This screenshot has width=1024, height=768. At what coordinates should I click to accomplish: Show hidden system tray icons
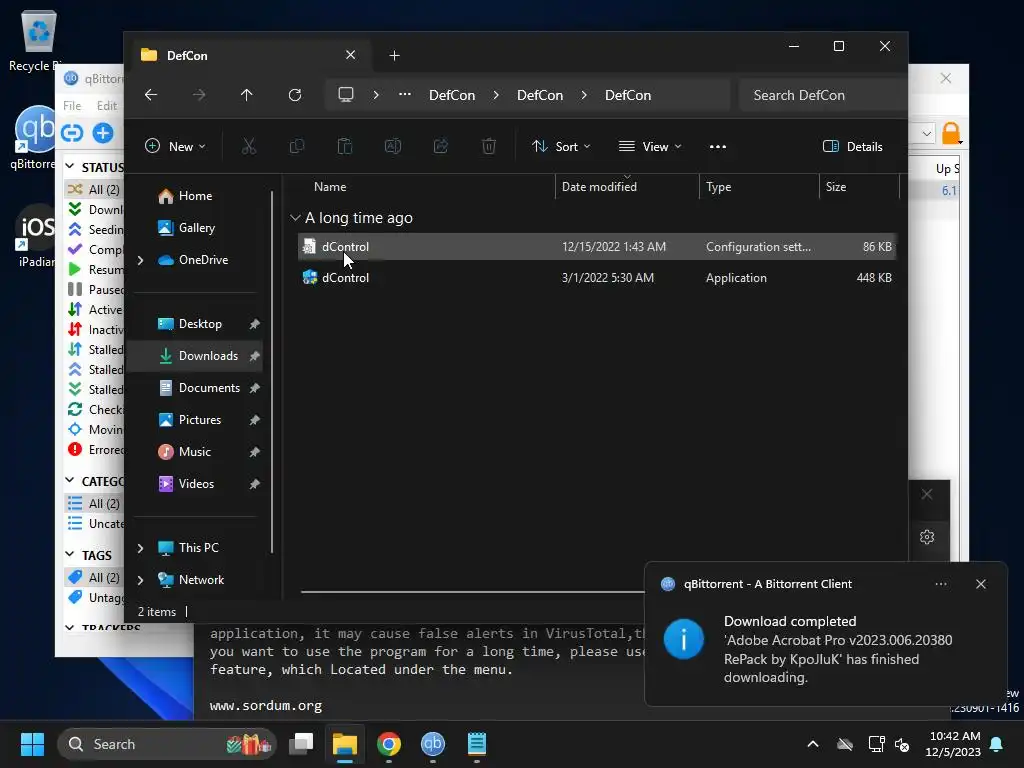[813, 744]
